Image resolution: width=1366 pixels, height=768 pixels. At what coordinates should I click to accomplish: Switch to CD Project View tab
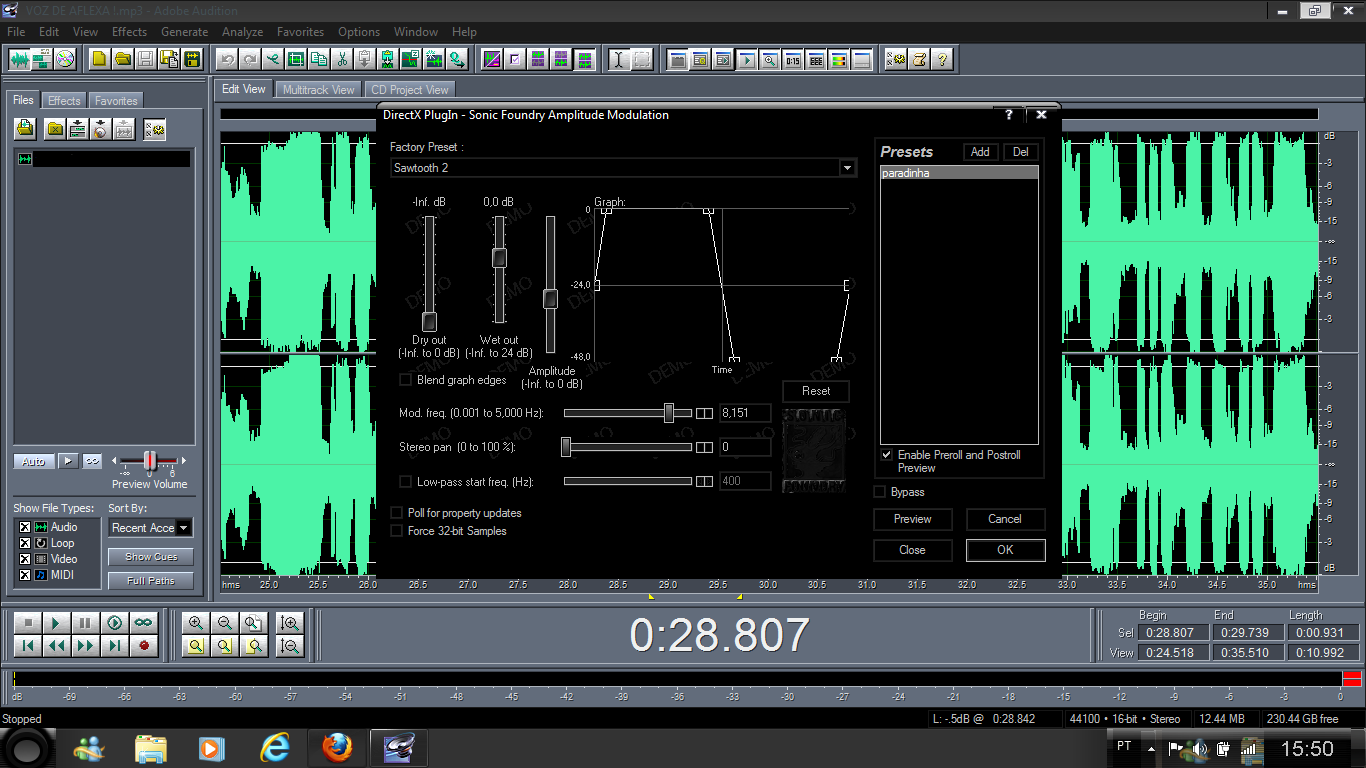point(410,89)
